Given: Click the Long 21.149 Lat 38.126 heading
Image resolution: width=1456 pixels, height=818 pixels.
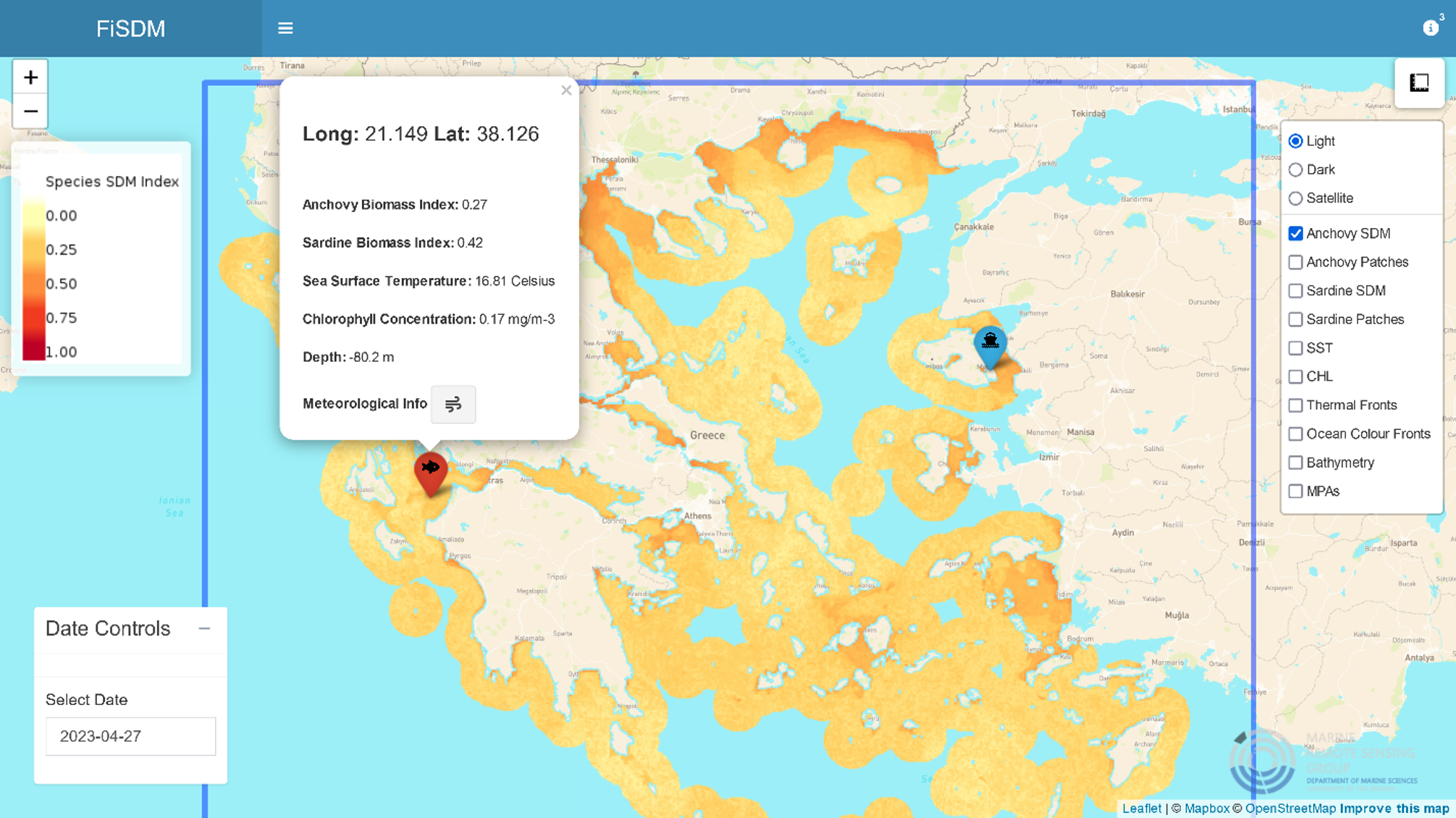Looking at the screenshot, I should pos(421,134).
